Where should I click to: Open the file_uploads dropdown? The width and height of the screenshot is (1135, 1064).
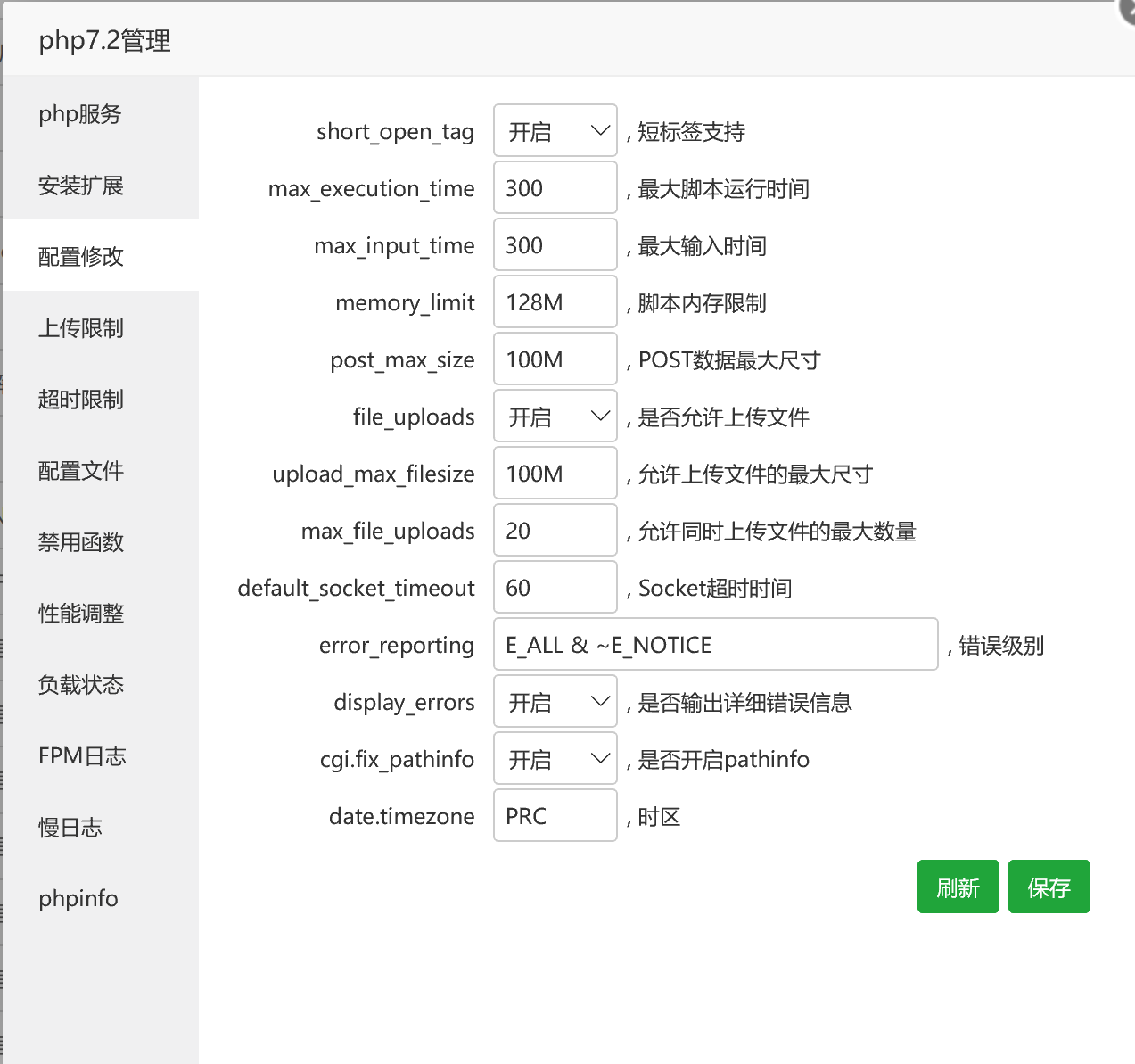pos(555,417)
